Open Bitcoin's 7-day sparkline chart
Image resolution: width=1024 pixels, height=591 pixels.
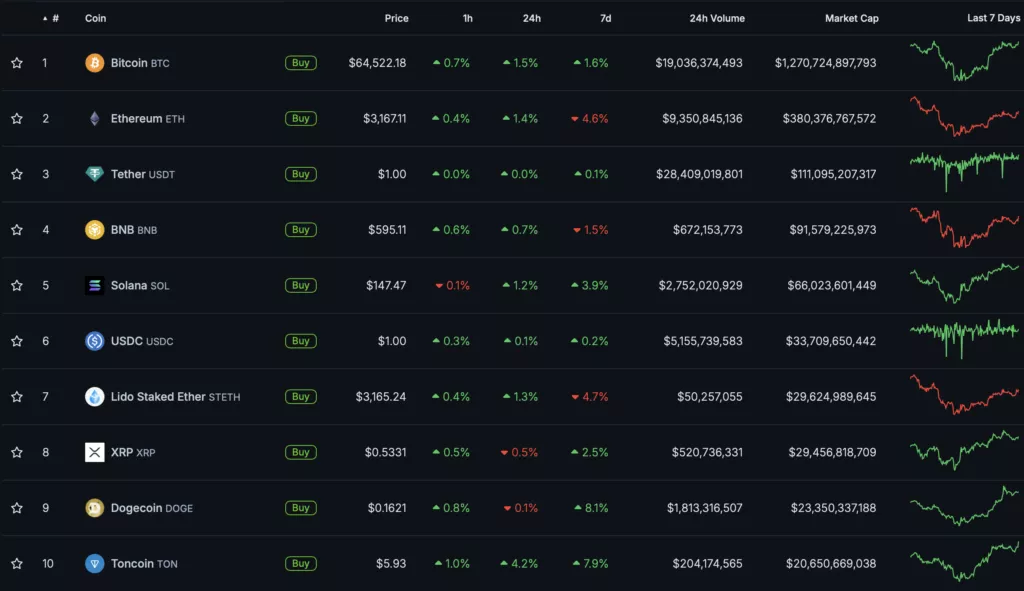point(965,61)
